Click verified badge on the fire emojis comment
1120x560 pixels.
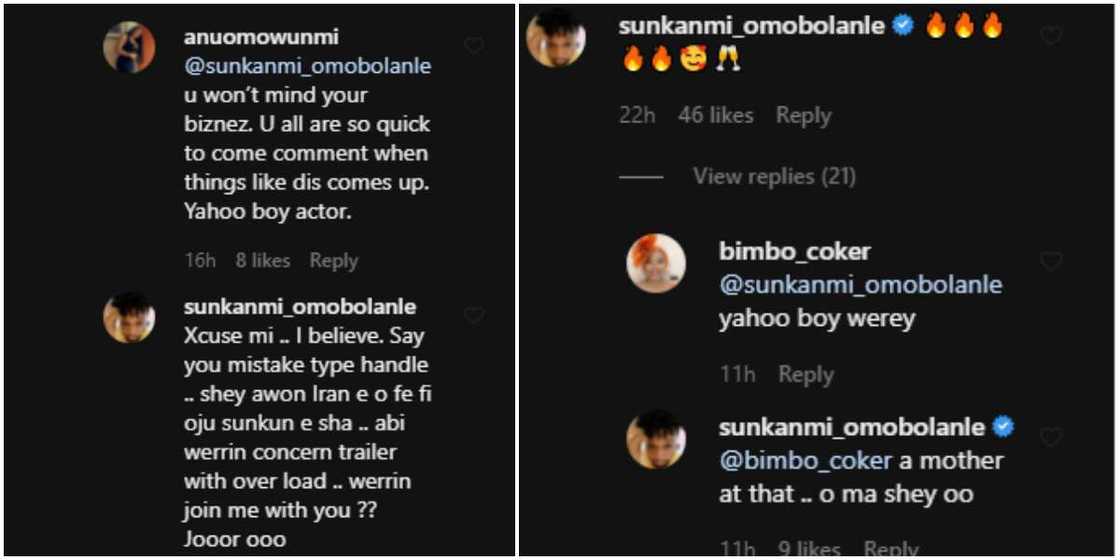(x=903, y=27)
